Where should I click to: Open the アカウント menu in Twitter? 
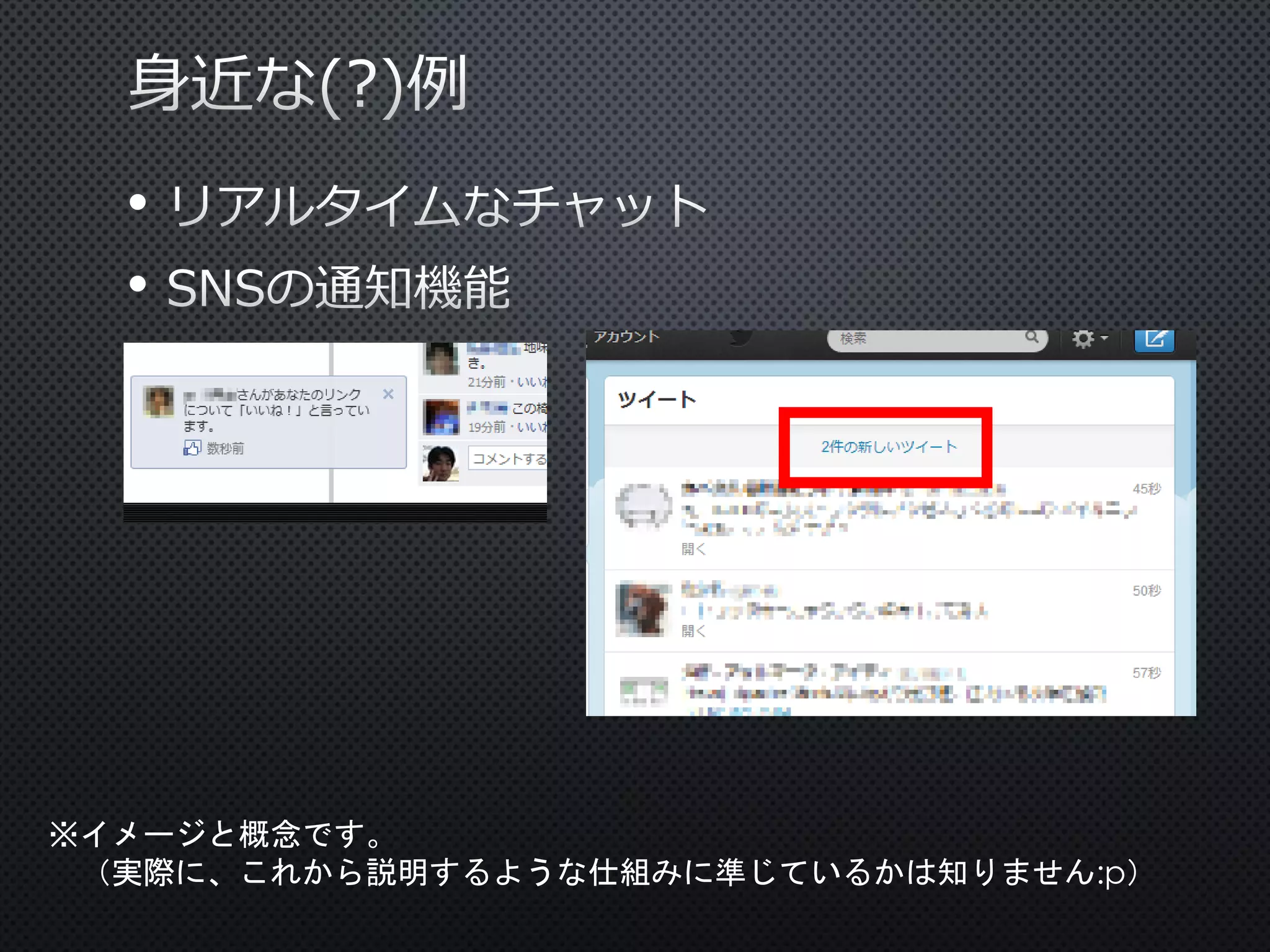click(x=626, y=337)
